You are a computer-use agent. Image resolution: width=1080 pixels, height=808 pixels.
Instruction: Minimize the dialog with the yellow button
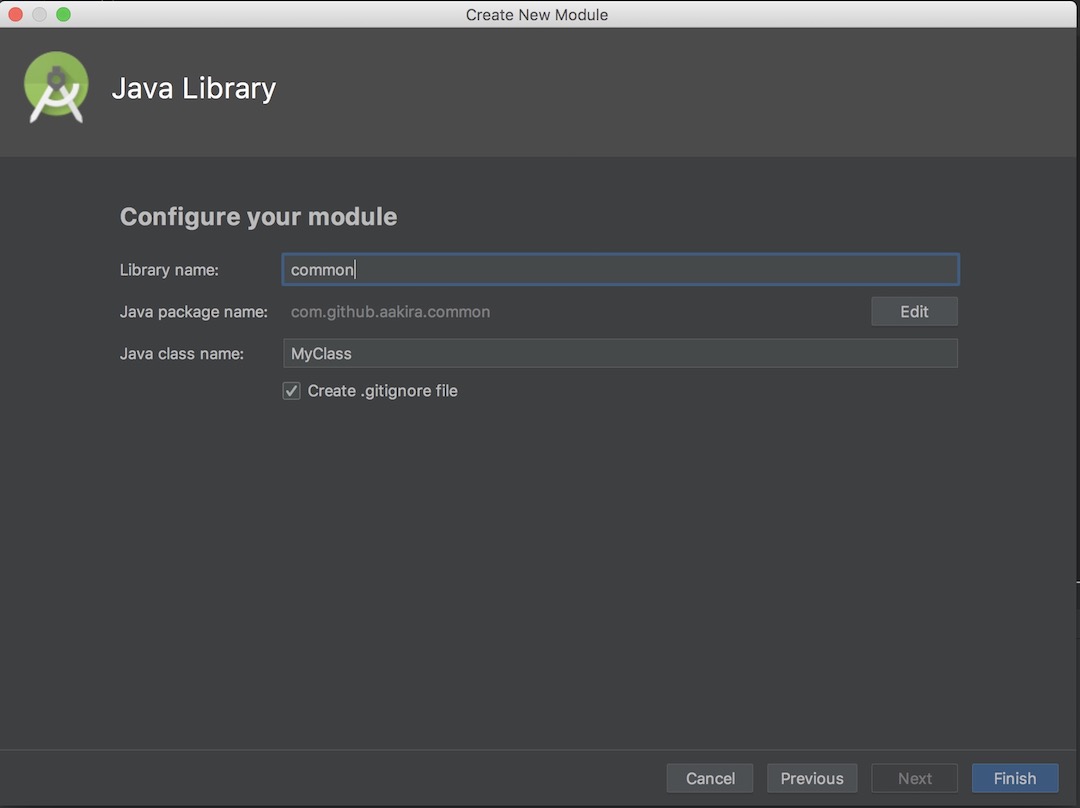[x=39, y=14]
